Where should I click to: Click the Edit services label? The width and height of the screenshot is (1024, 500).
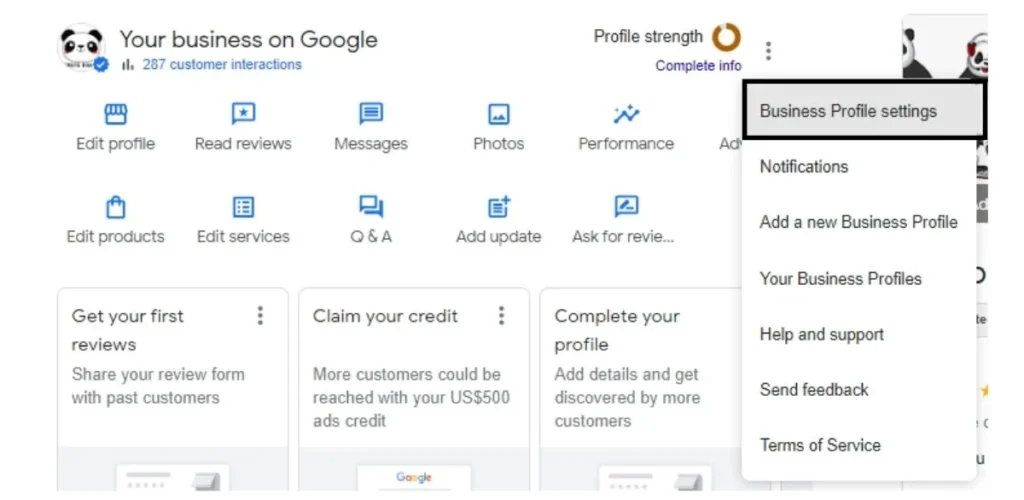pyautogui.click(x=243, y=236)
